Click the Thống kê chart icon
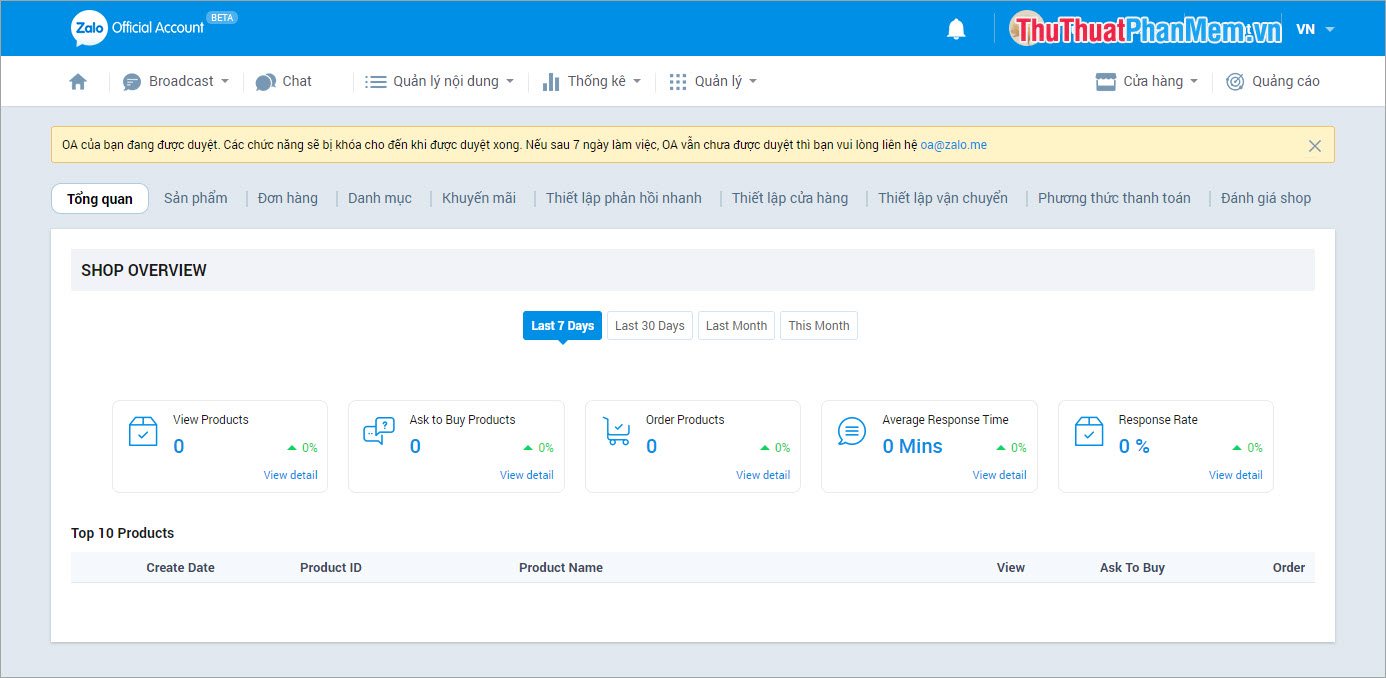Screen dimensions: 1386x678 point(551,81)
